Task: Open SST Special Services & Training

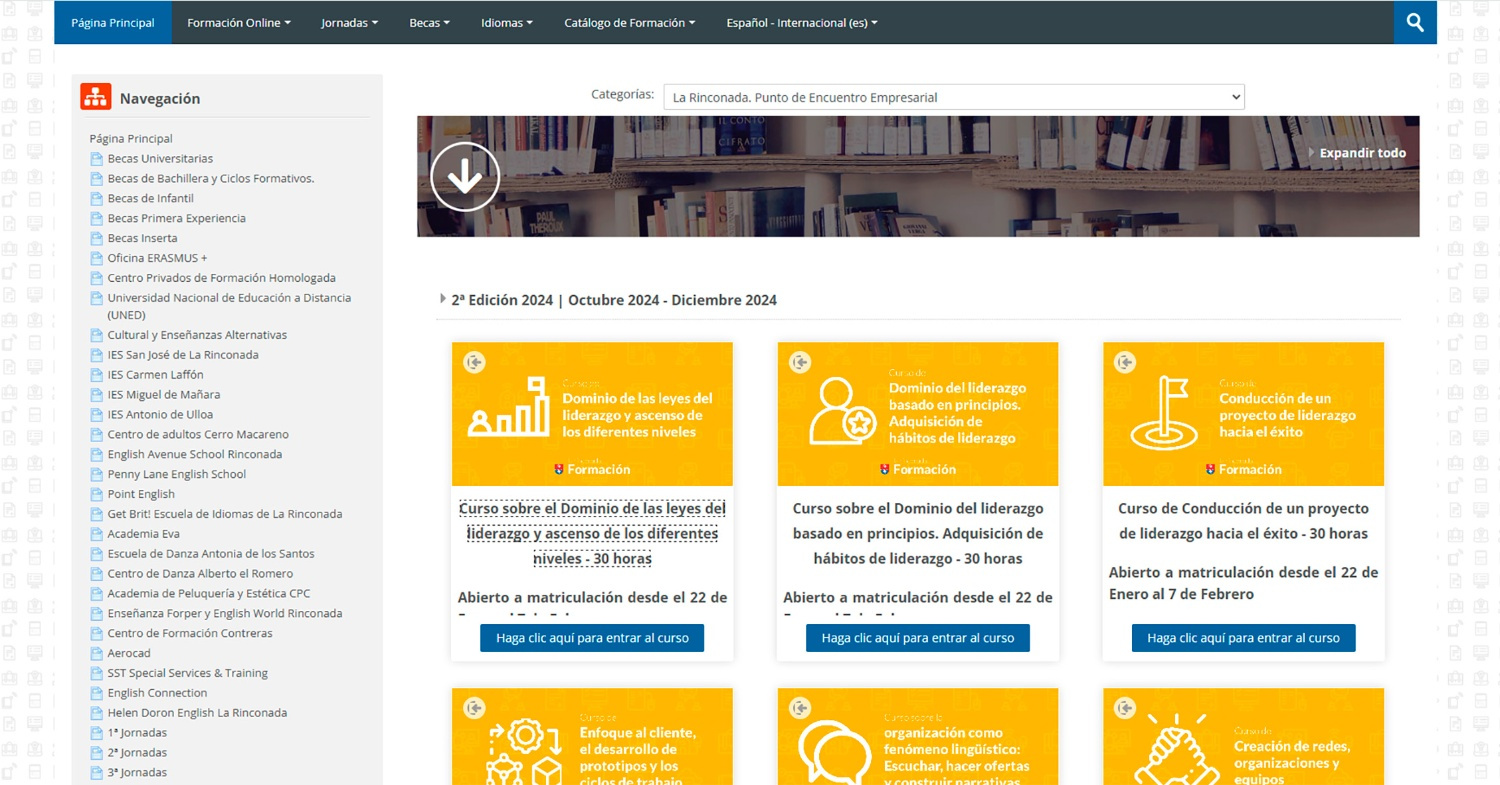Action: click(x=188, y=674)
